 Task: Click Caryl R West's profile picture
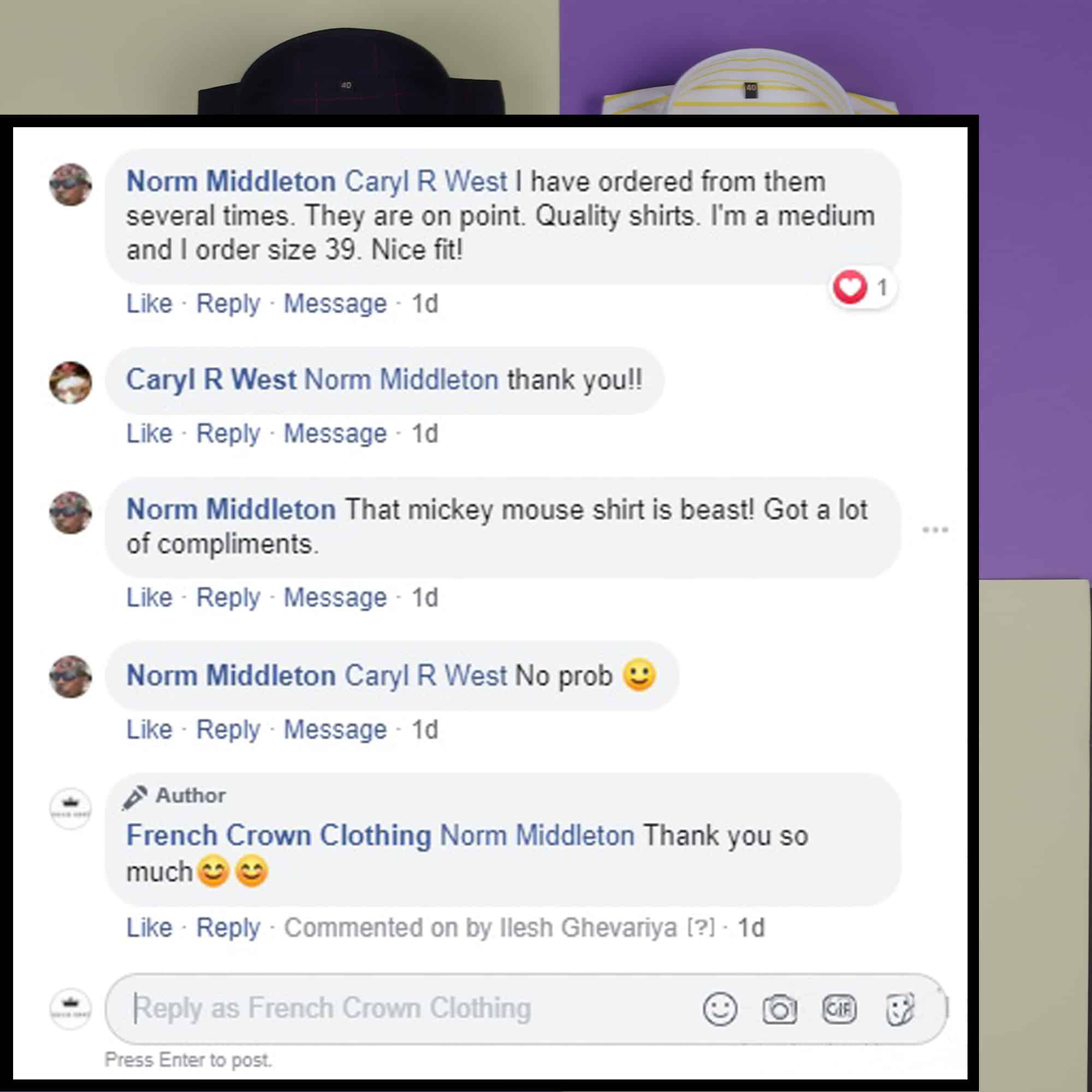(x=70, y=383)
